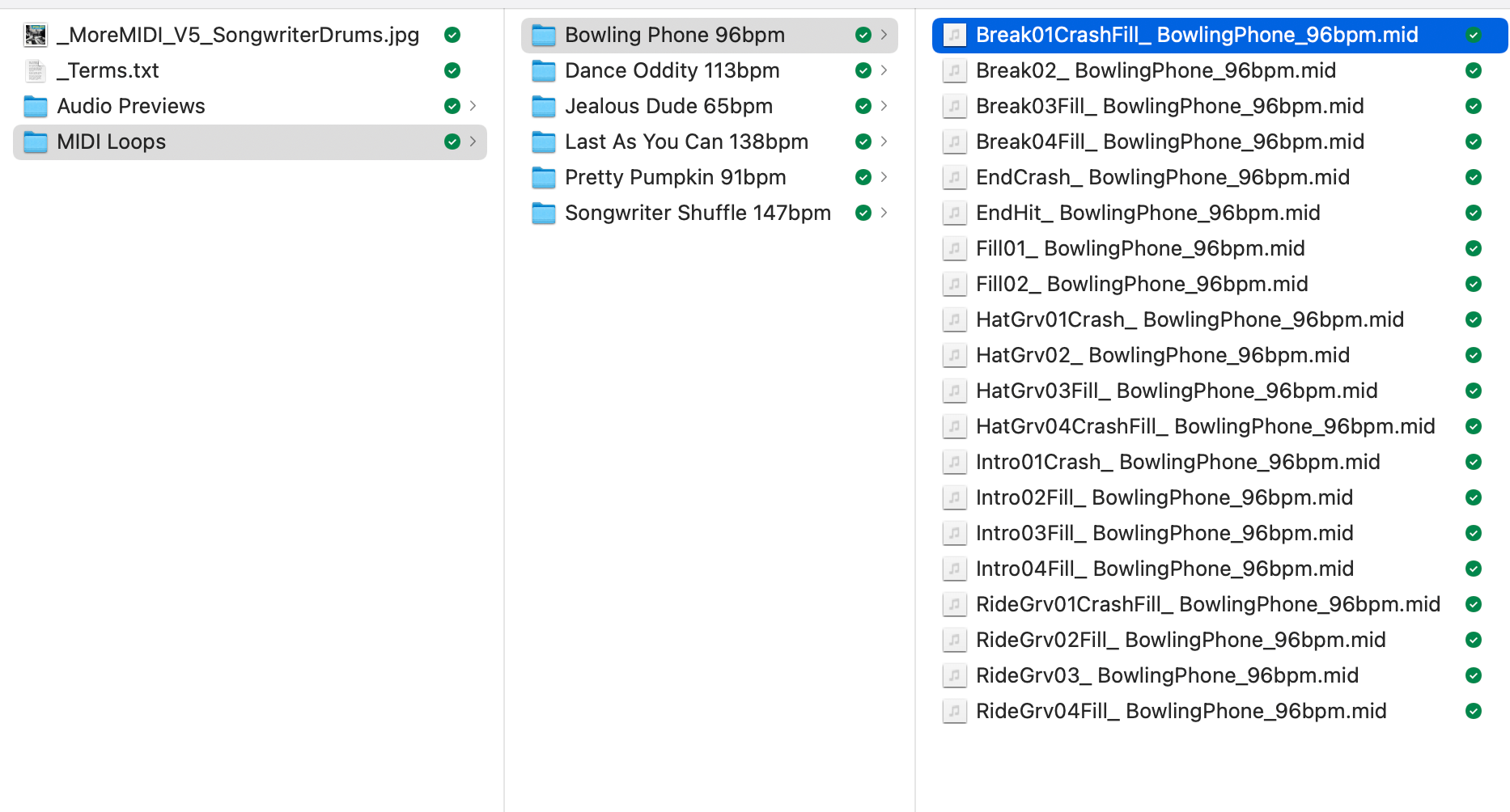Viewport: 1510px width, 812px height.
Task: Expand Jealous Dude 65bpm folder arrow
Action: tap(884, 106)
